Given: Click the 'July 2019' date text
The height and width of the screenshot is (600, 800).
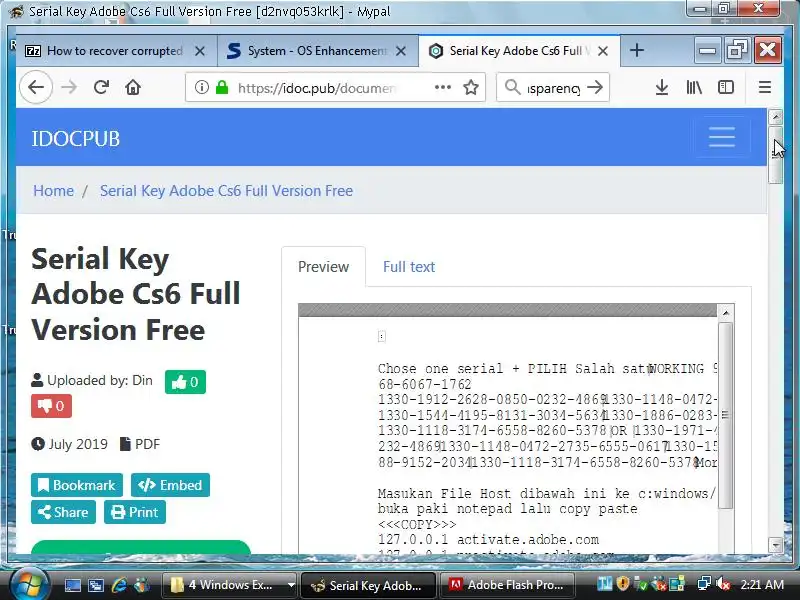Looking at the screenshot, I should [x=78, y=444].
